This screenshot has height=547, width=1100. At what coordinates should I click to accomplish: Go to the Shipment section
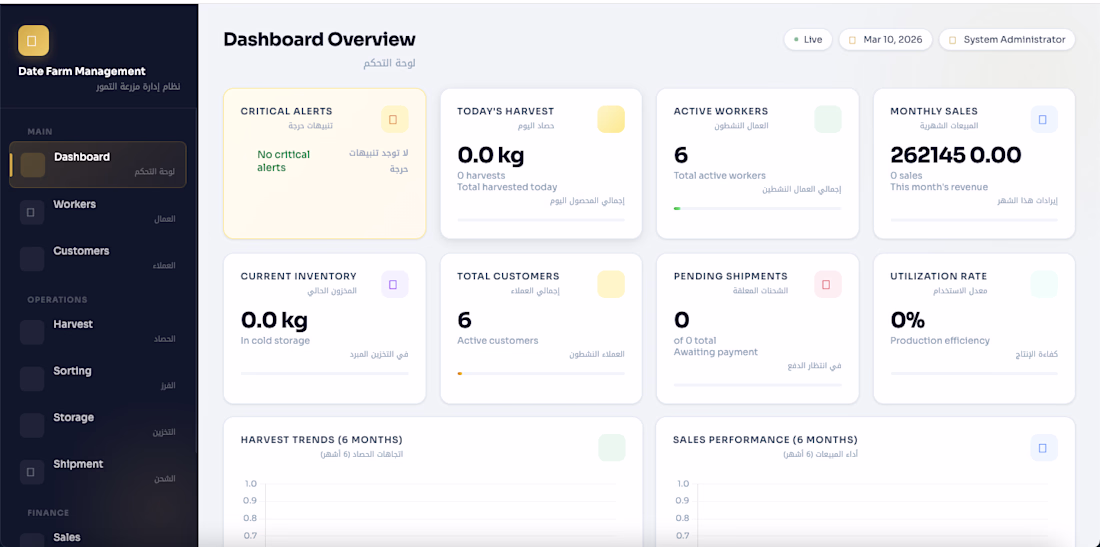[x=98, y=471]
